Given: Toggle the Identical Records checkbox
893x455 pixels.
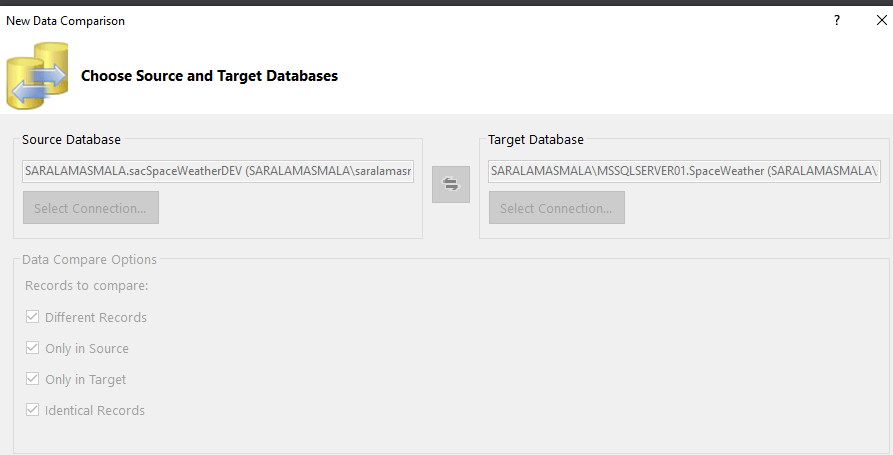Looking at the screenshot, I should point(33,410).
